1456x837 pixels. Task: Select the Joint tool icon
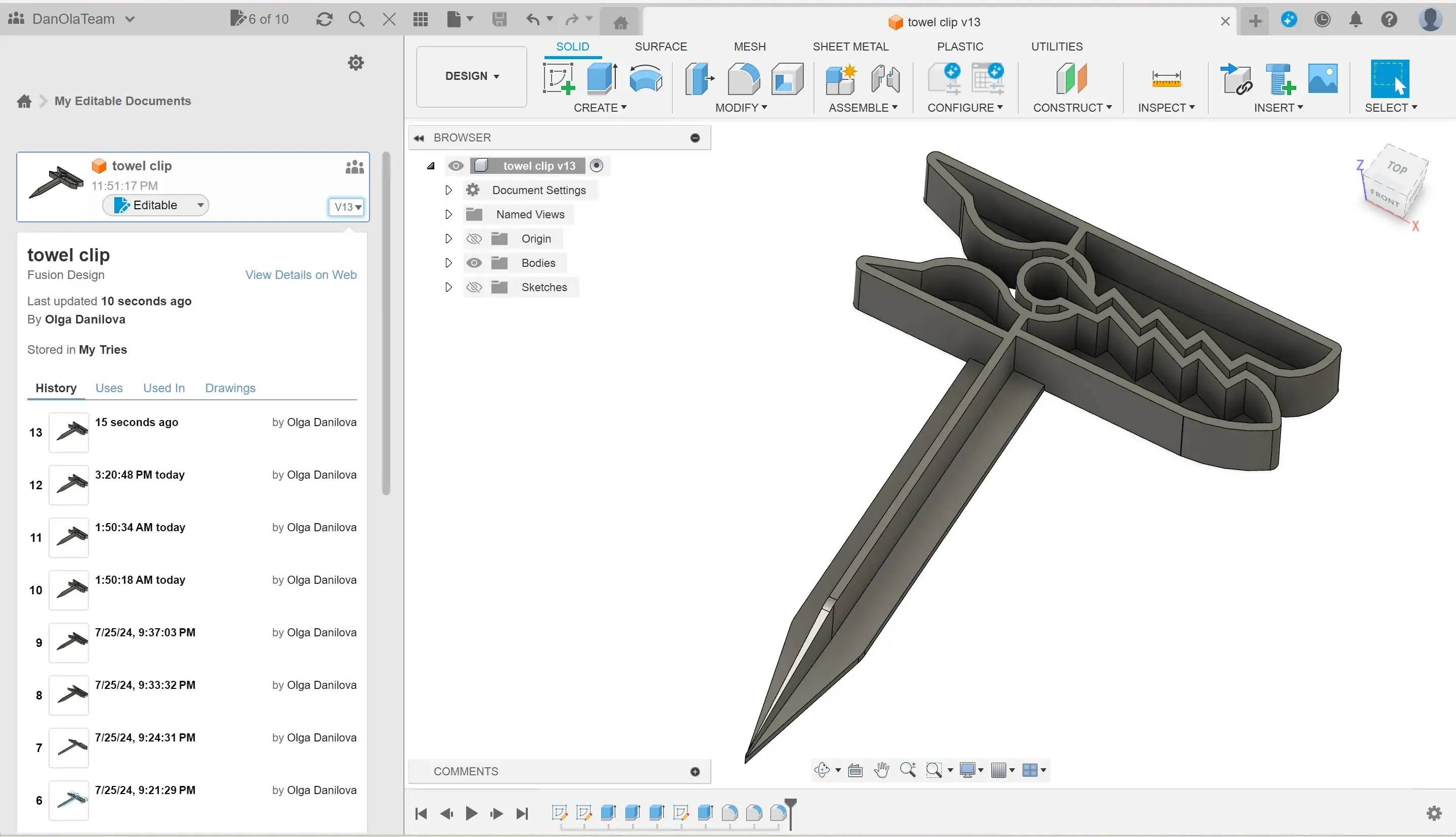885,78
